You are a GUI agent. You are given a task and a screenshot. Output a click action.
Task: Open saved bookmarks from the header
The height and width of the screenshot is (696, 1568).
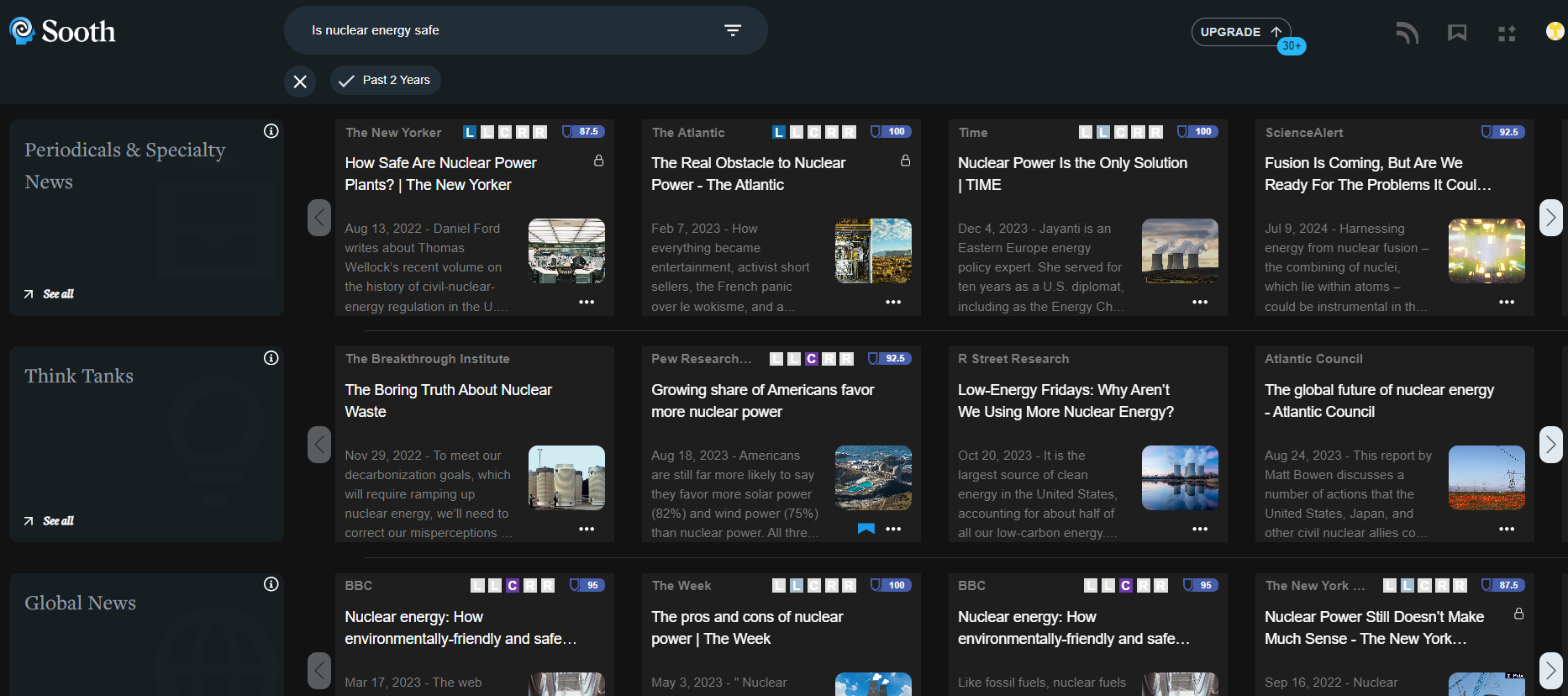tap(1457, 33)
